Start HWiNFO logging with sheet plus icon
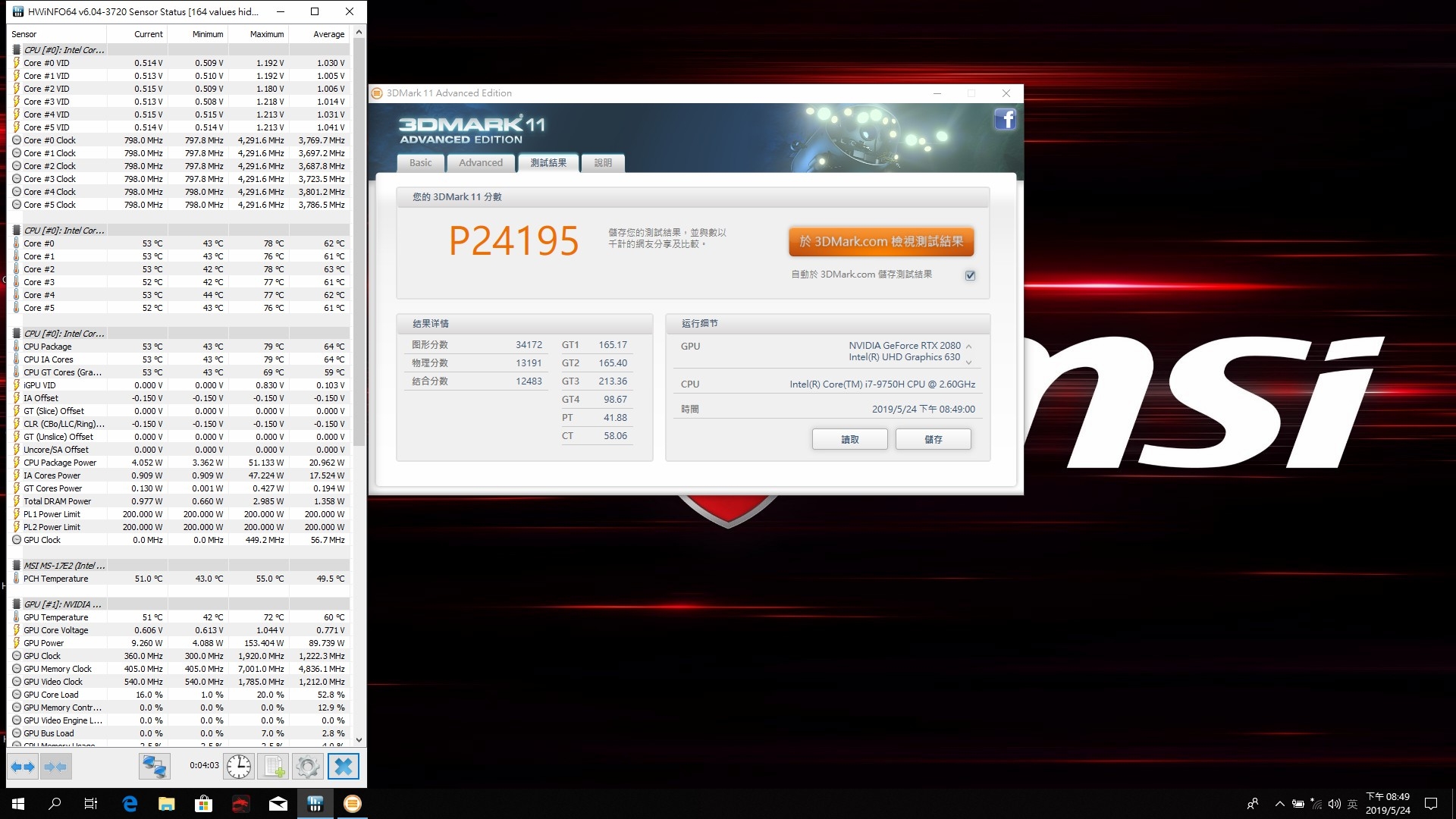The height and width of the screenshot is (819, 1456). click(274, 767)
